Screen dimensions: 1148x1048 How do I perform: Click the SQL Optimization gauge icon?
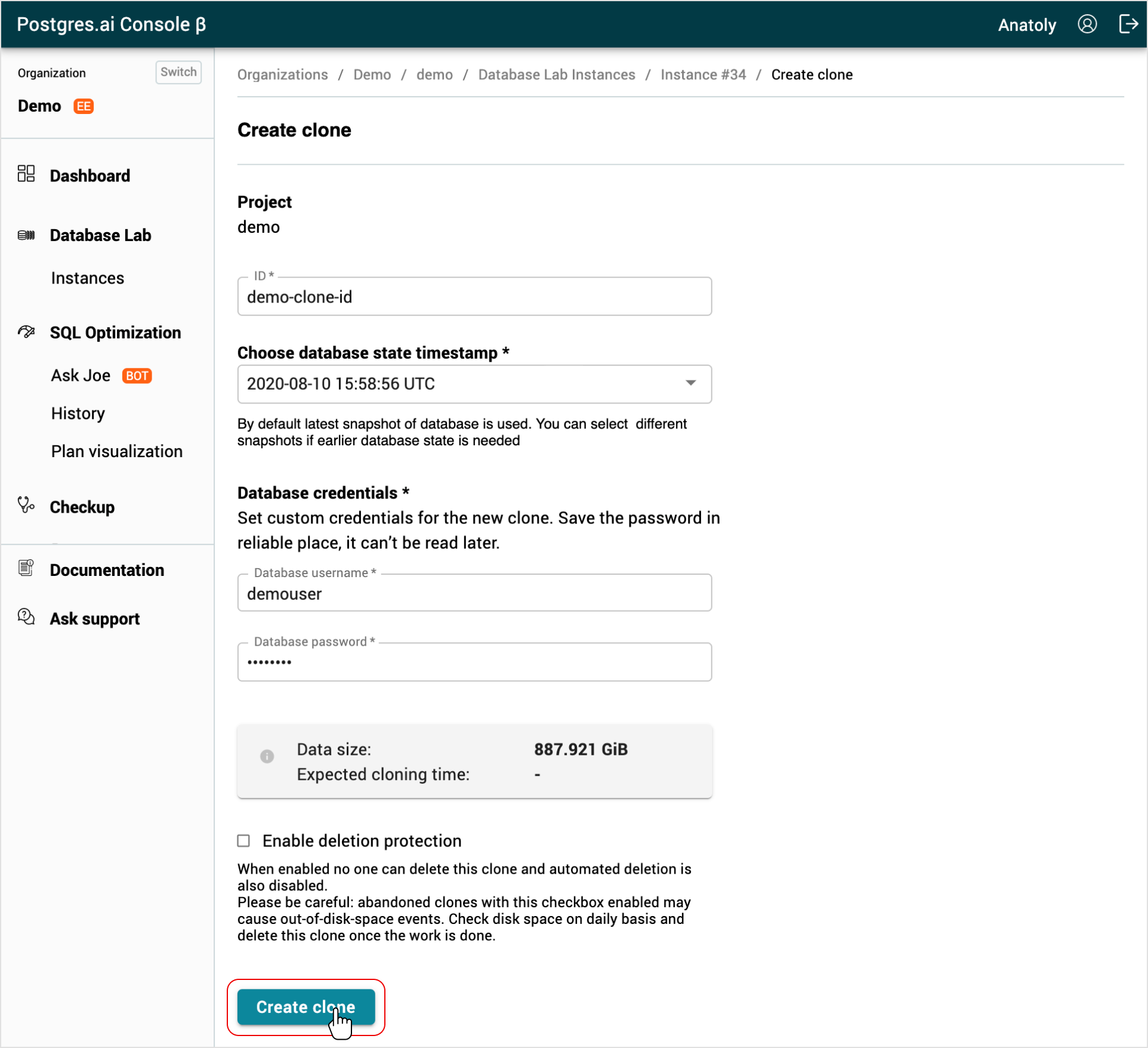[26, 332]
